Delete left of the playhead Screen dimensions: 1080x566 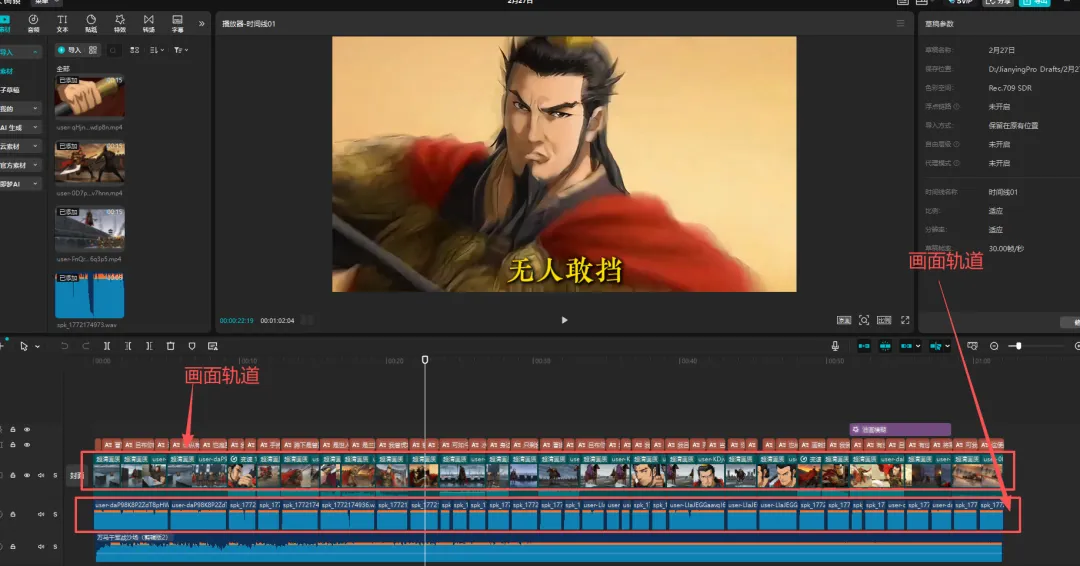click(x=128, y=346)
